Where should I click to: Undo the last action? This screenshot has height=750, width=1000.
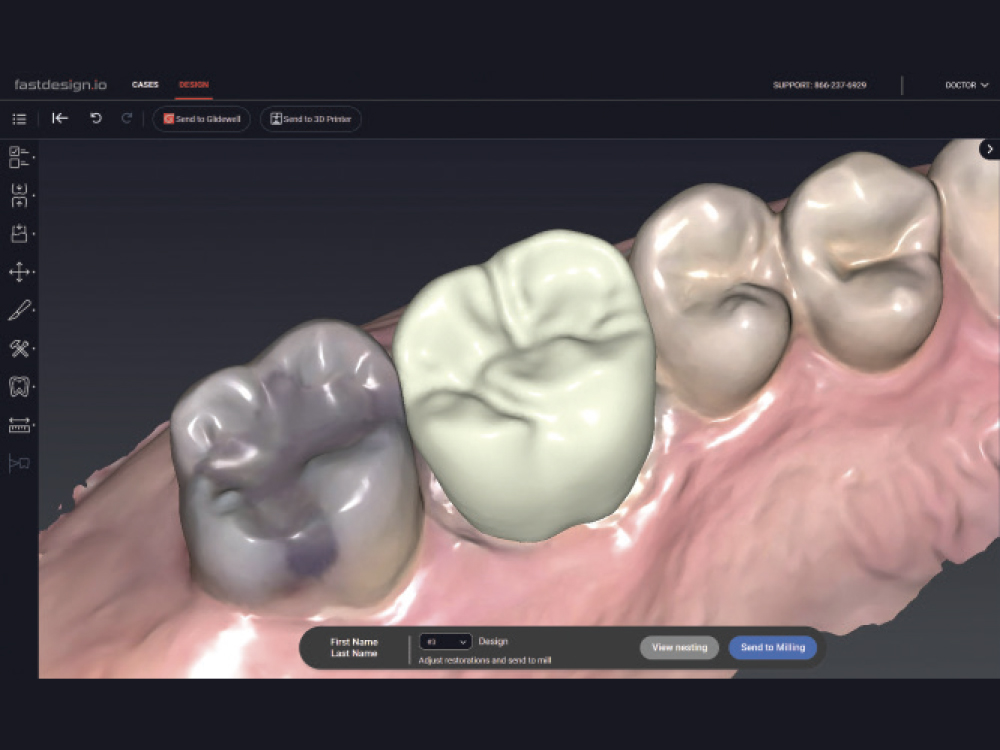coord(96,118)
